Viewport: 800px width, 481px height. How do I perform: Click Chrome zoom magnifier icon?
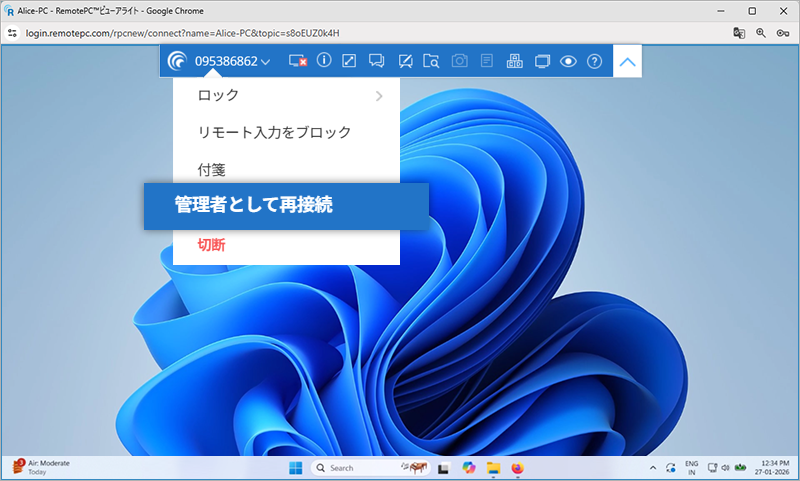761,33
